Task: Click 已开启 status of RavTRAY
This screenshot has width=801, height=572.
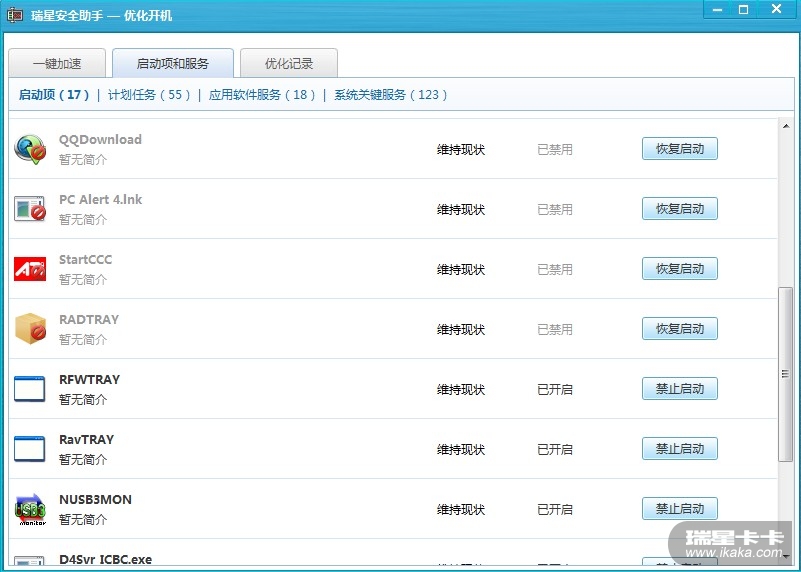Action: (555, 449)
